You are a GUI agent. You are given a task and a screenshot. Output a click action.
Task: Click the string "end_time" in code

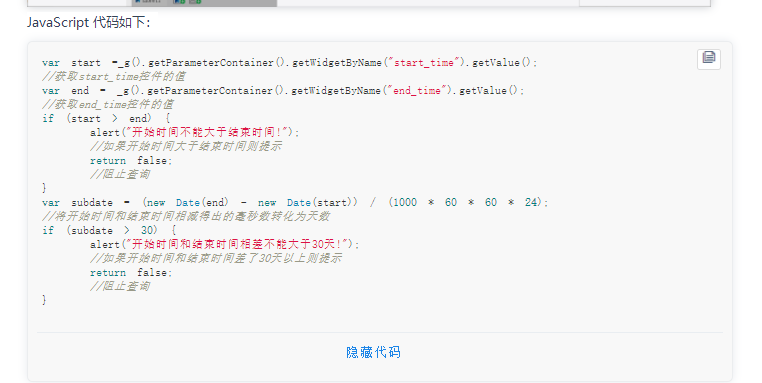(x=416, y=90)
